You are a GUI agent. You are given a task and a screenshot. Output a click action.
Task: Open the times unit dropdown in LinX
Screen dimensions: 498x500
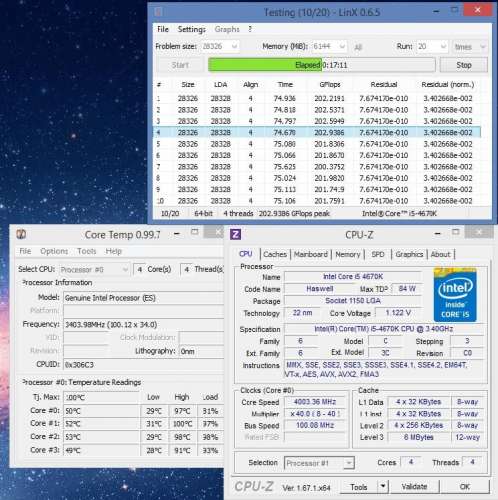click(482, 47)
